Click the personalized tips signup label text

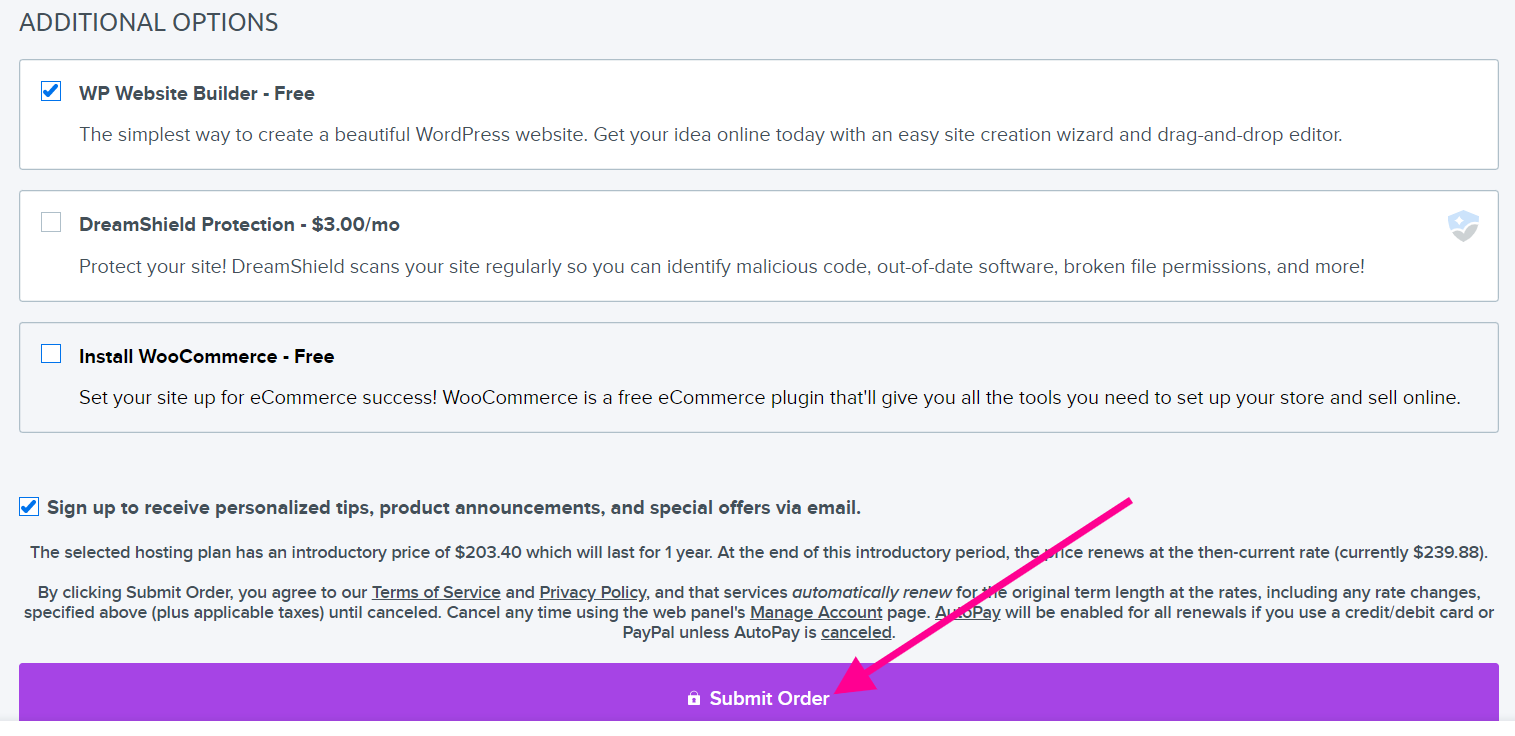click(x=454, y=508)
